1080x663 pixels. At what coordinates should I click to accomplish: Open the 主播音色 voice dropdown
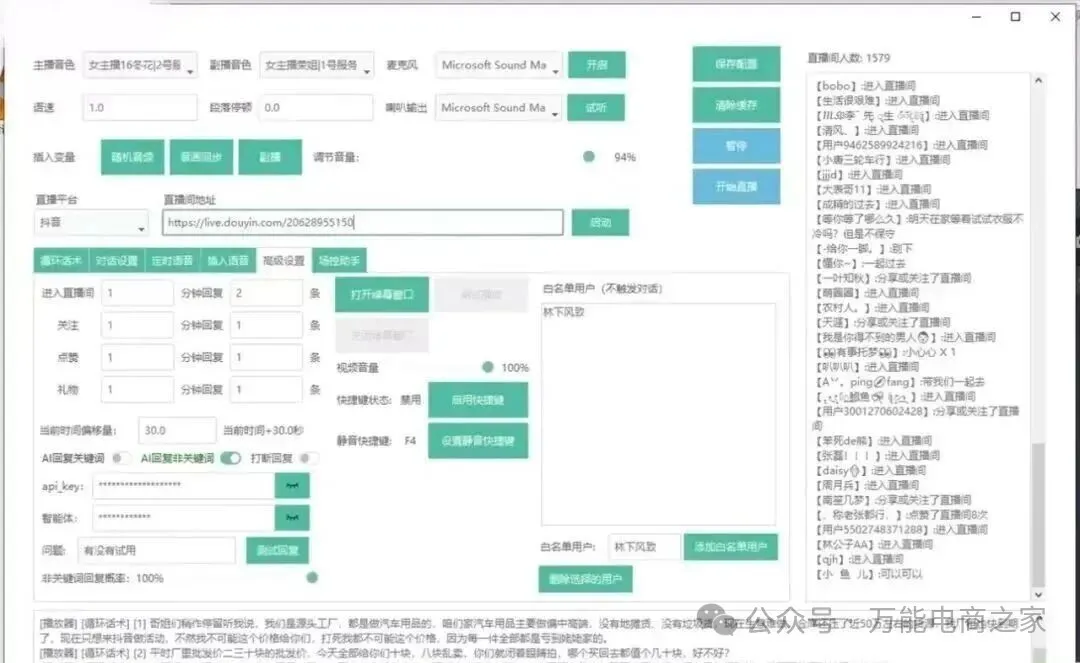140,66
